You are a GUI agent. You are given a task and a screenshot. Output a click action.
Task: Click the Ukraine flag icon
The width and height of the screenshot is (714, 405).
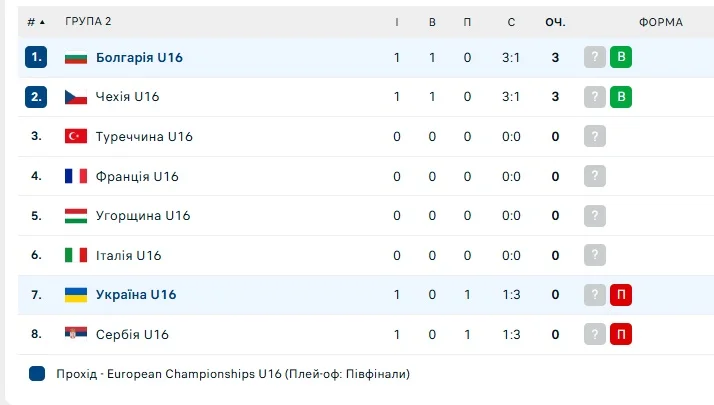pyautogui.click(x=76, y=295)
